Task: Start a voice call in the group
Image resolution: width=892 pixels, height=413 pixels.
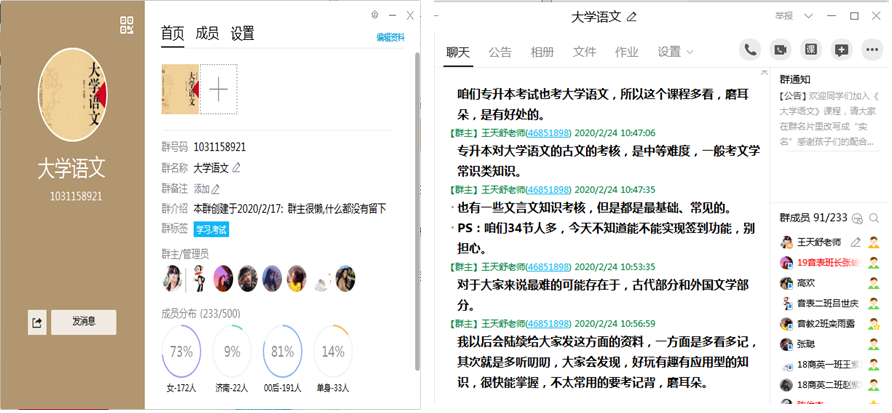Action: click(750, 50)
